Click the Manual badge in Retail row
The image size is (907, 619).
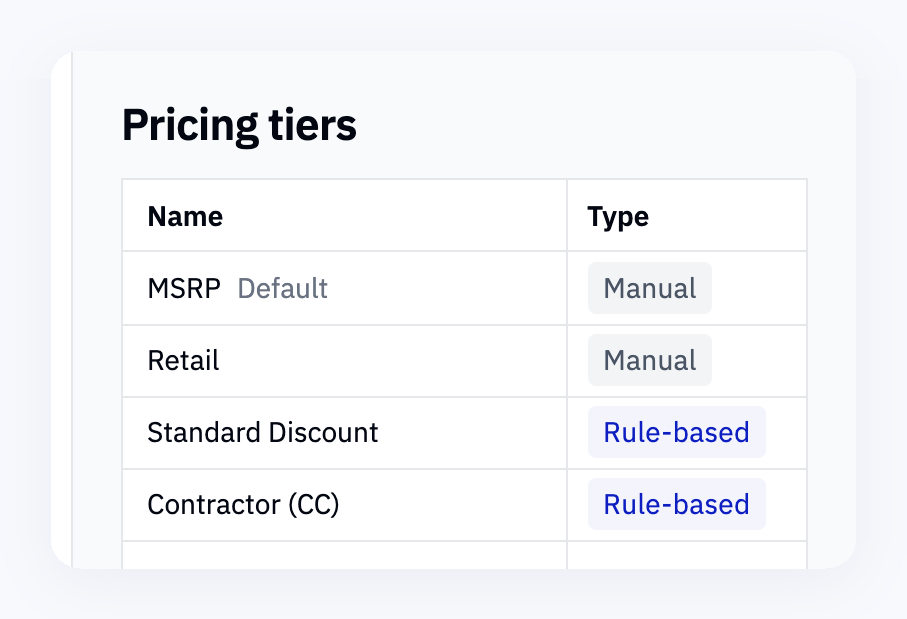(x=650, y=360)
